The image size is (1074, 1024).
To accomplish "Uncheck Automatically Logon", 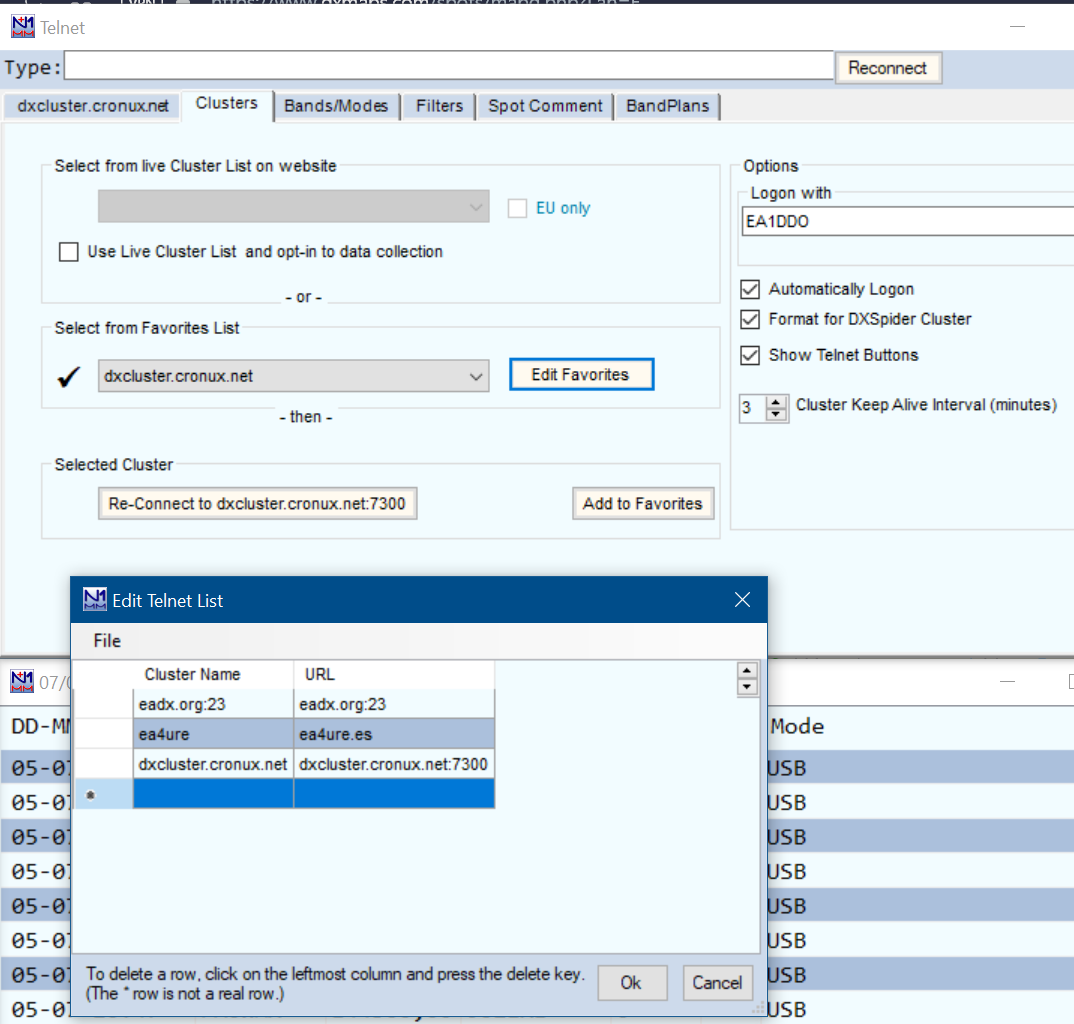I will pyautogui.click(x=750, y=290).
